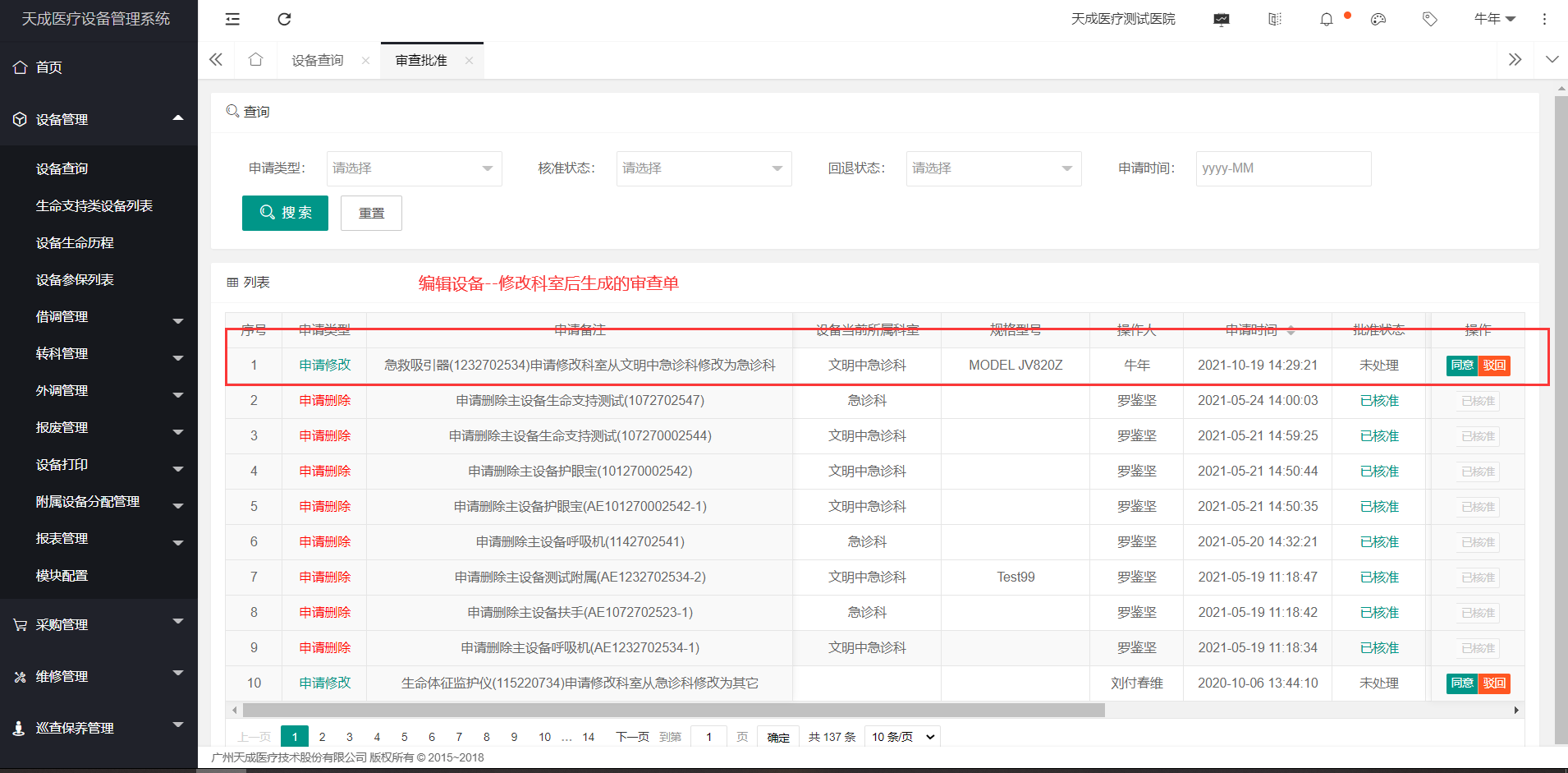The height and width of the screenshot is (773, 1568).
Task: Go to page 2 in pagination
Action: (x=322, y=737)
